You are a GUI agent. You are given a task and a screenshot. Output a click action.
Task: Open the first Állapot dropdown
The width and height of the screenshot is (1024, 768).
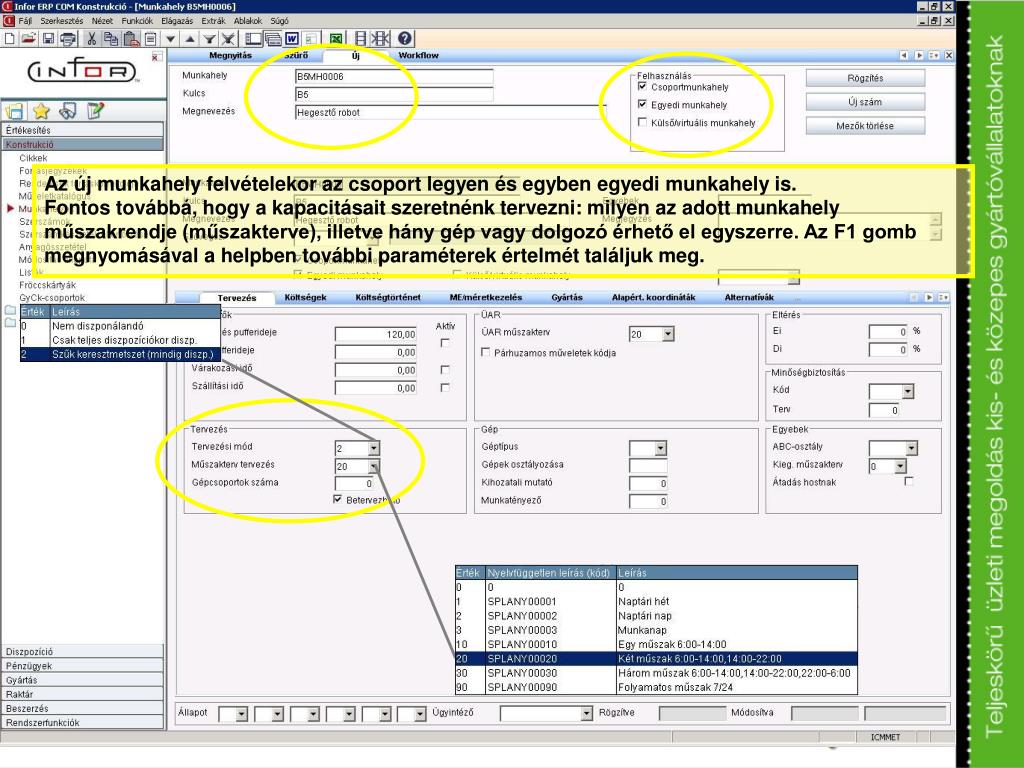point(242,714)
